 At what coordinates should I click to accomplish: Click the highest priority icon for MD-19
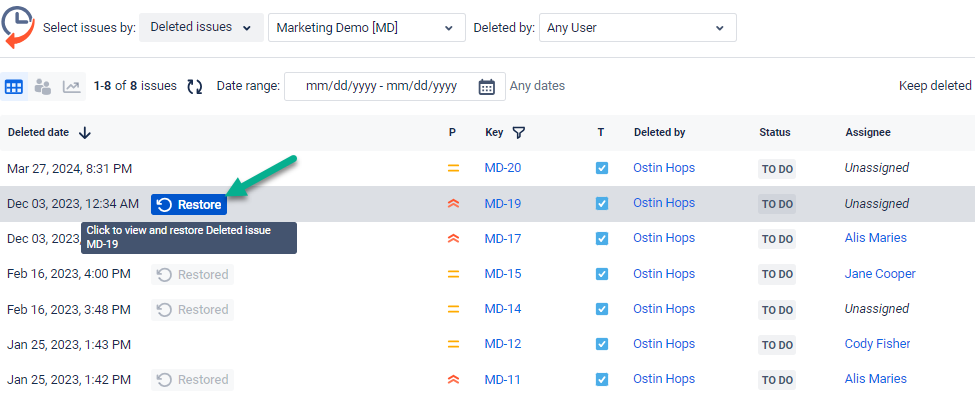coord(453,203)
